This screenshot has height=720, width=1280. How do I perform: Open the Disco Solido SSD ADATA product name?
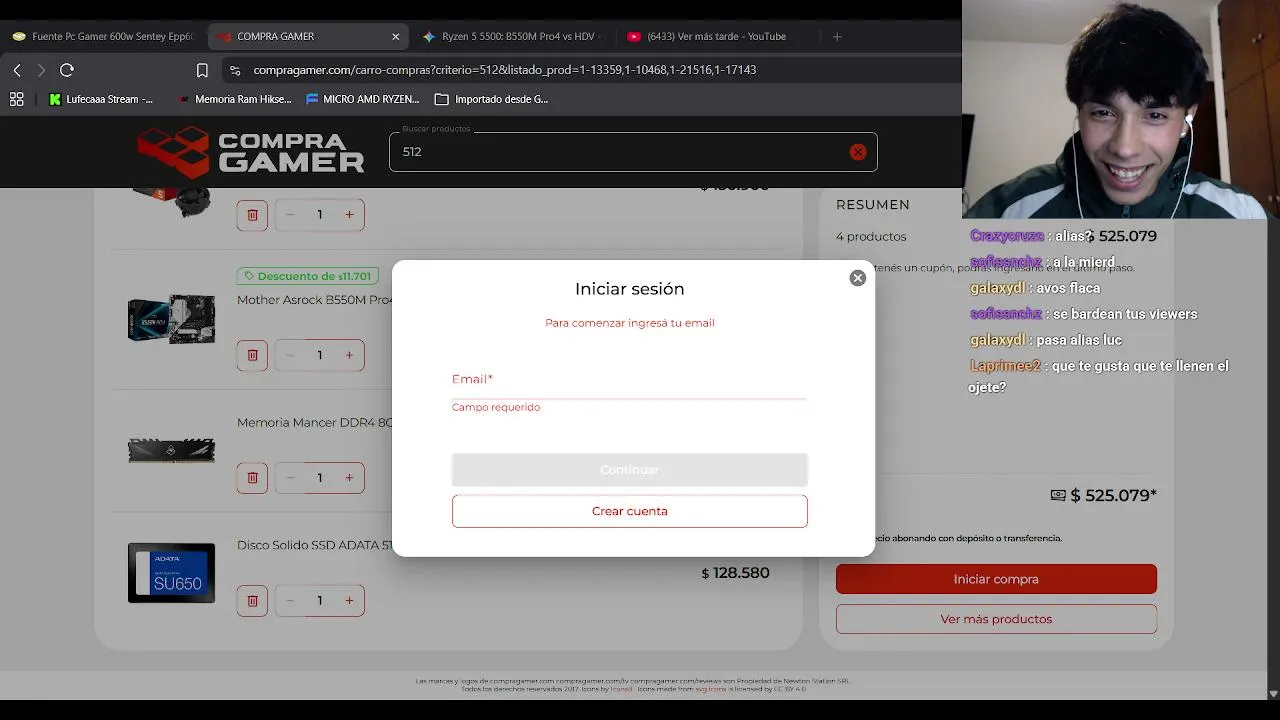[x=314, y=546]
